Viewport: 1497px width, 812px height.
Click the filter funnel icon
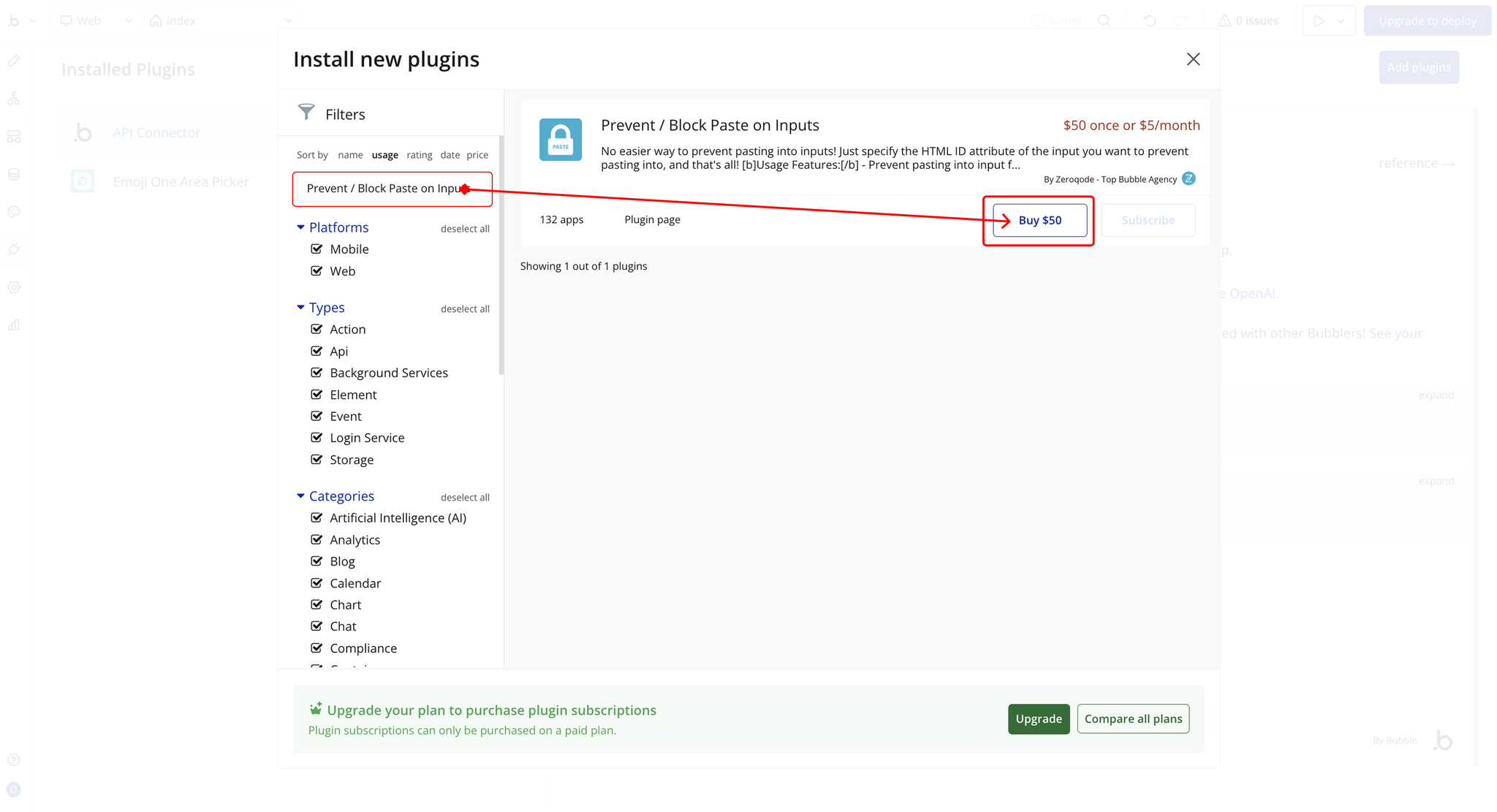click(306, 113)
